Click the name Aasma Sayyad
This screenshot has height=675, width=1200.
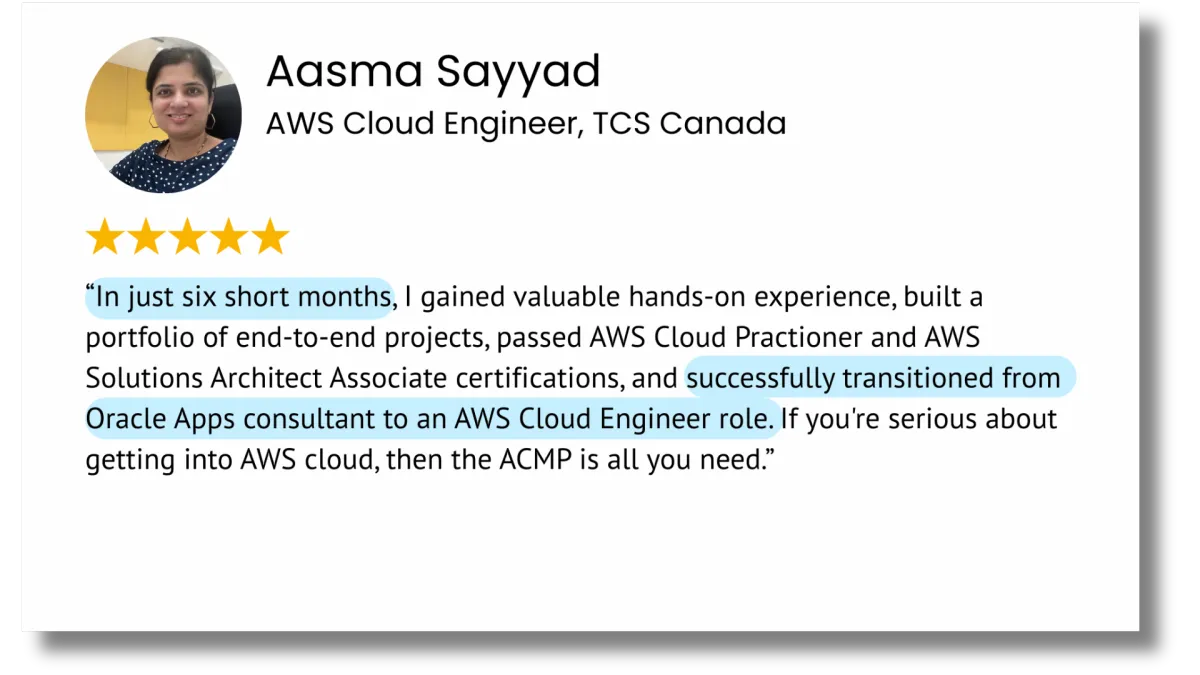tap(433, 71)
